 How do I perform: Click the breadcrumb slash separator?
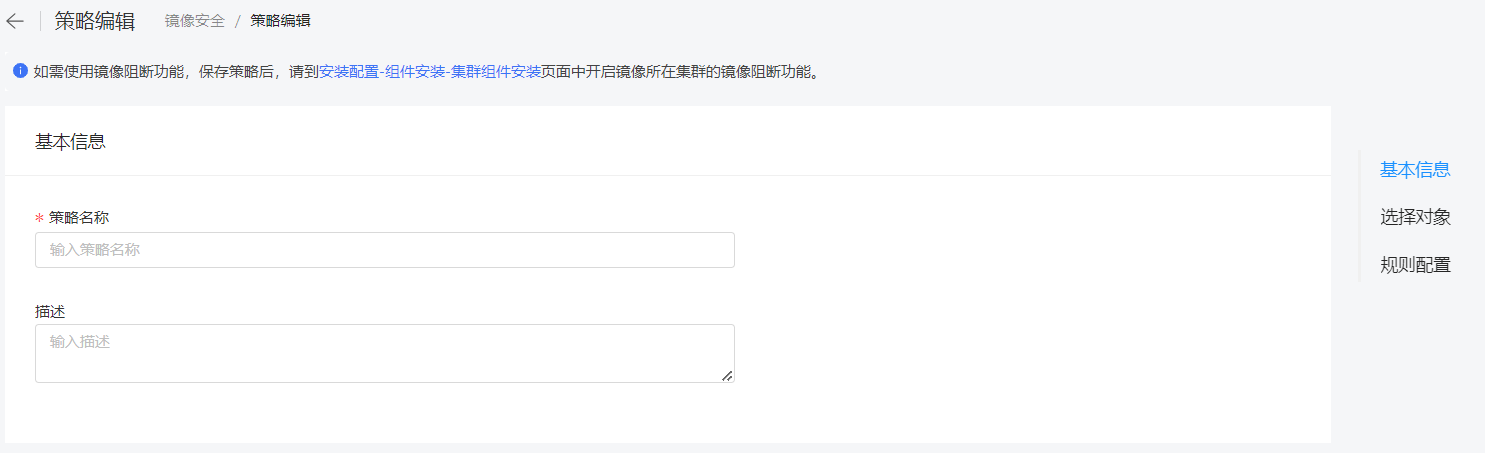pos(238,21)
